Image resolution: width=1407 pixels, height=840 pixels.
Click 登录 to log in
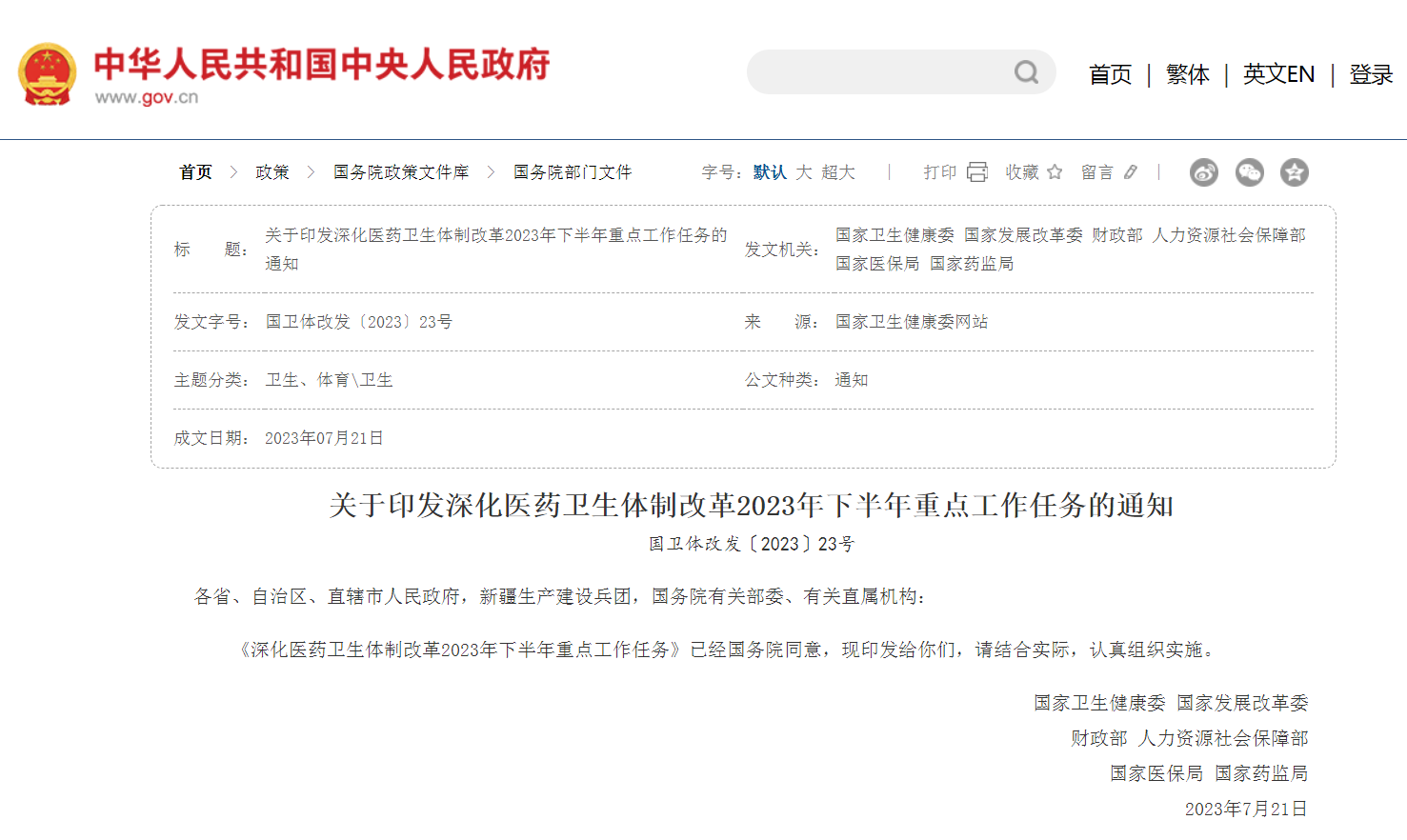click(1371, 74)
